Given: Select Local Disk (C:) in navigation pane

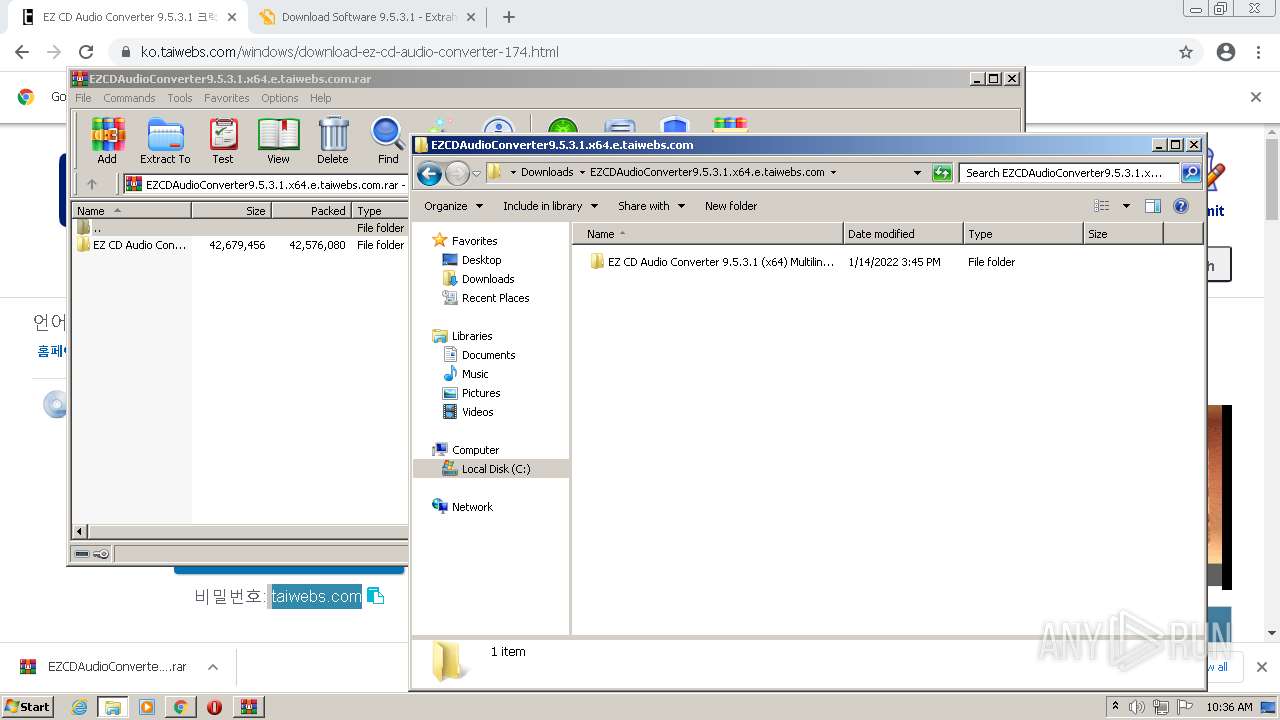Looking at the screenshot, I should point(491,469).
